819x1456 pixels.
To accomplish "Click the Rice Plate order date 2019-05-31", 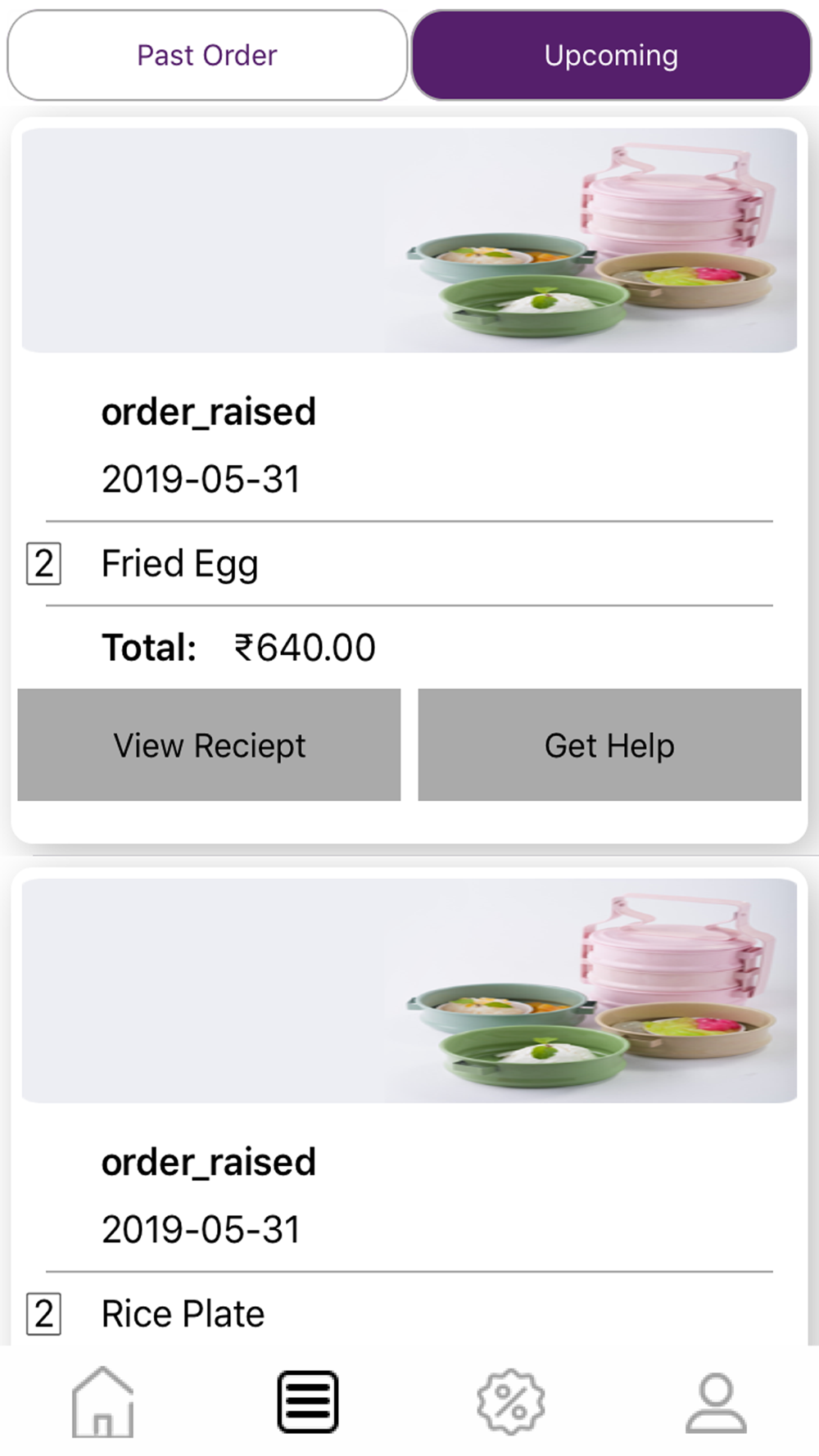I will coord(201,1229).
